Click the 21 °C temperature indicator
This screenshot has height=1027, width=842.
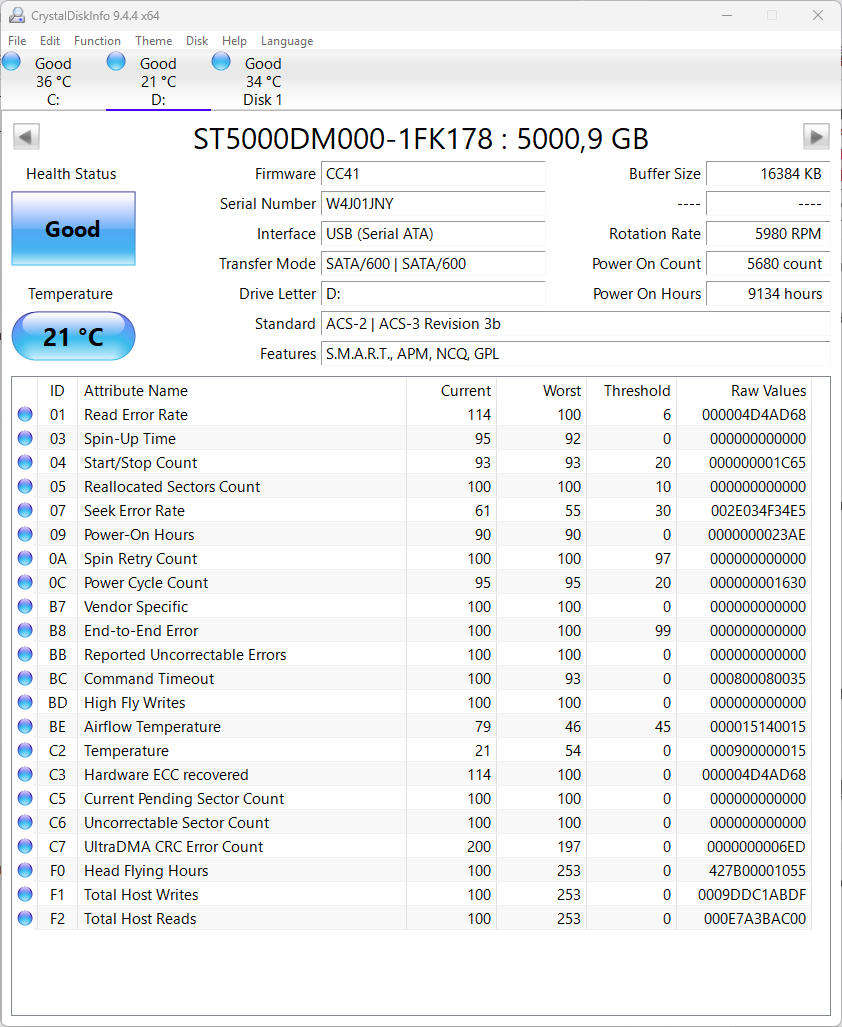(x=71, y=336)
